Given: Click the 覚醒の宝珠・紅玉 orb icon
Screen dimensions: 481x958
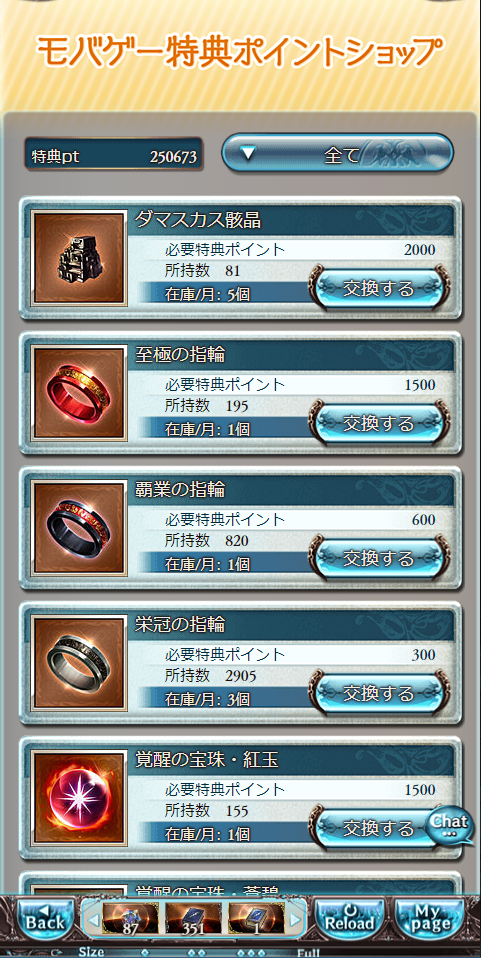Looking at the screenshot, I should [x=79, y=798].
